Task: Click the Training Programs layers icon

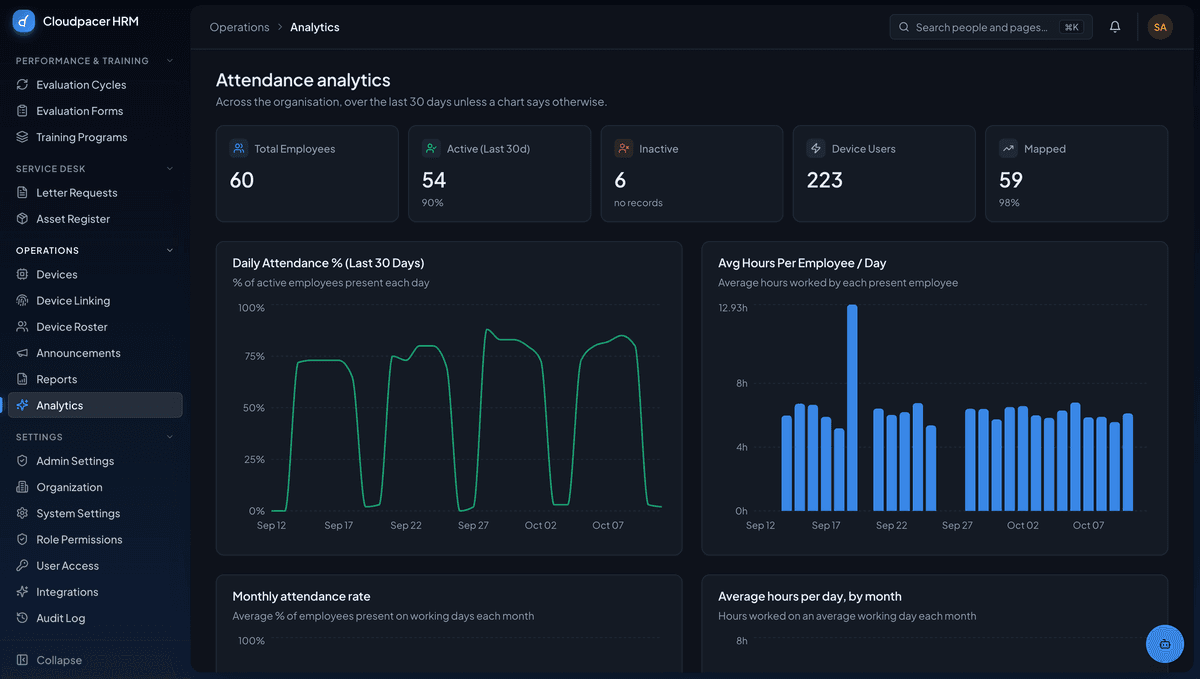Action: point(23,137)
